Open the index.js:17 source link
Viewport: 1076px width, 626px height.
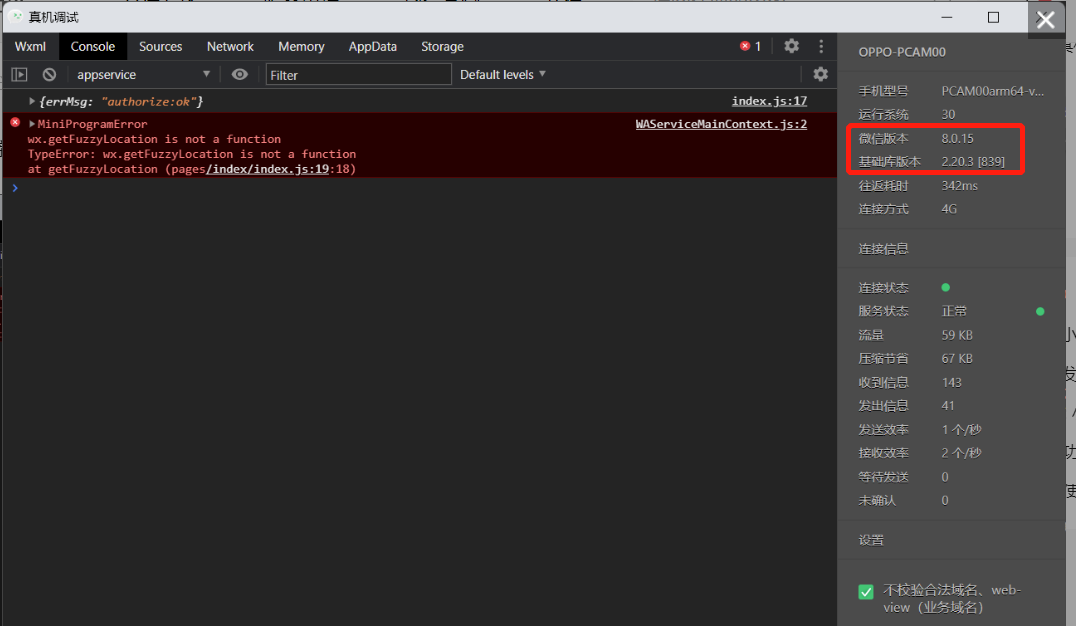click(769, 101)
